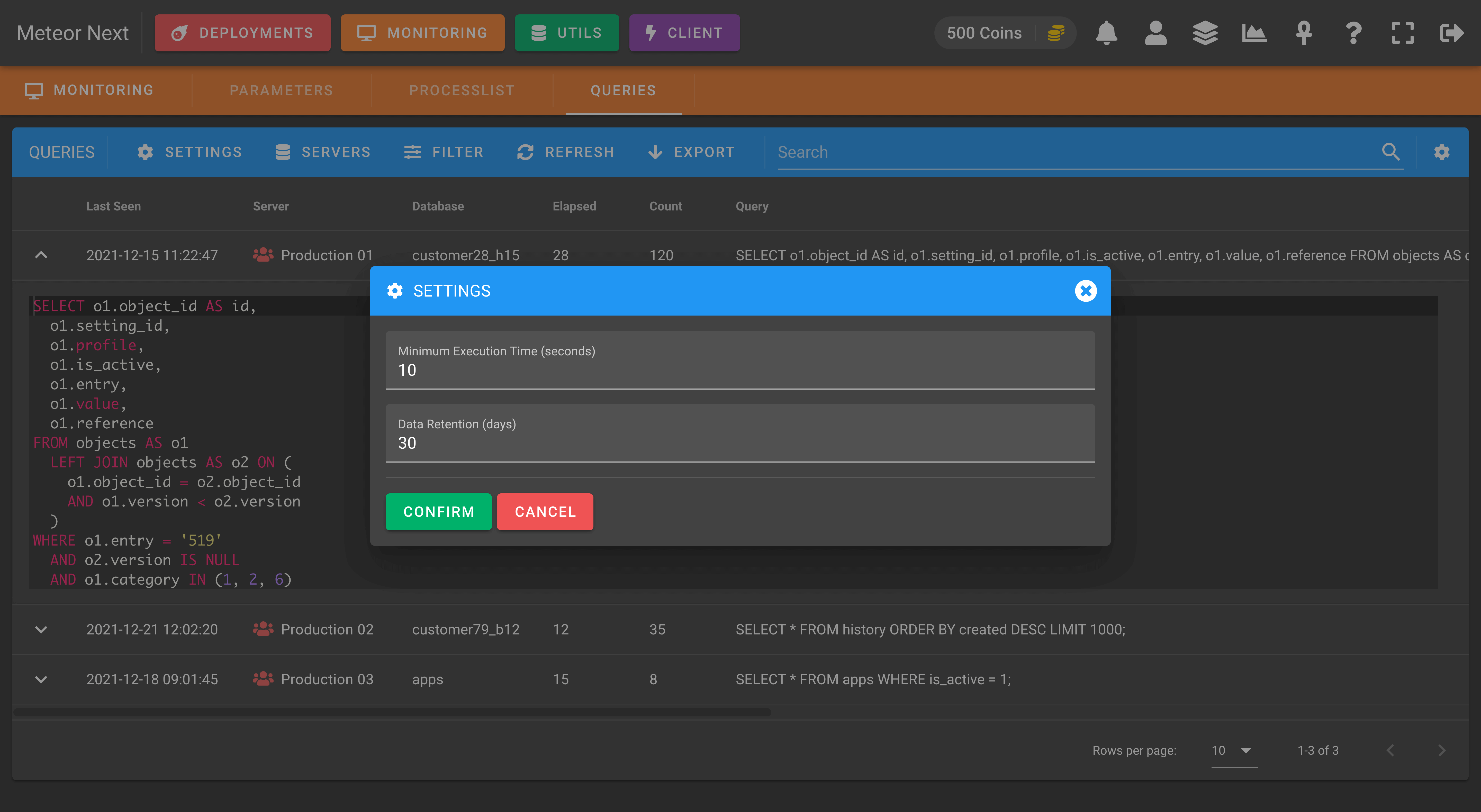
Task: Expand the Production 02 query row
Action: (41, 629)
